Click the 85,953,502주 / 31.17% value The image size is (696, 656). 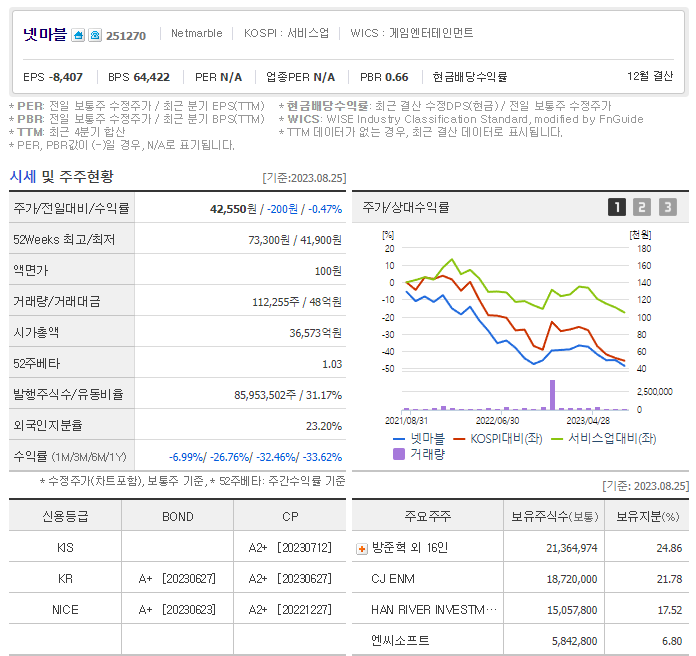(288, 395)
